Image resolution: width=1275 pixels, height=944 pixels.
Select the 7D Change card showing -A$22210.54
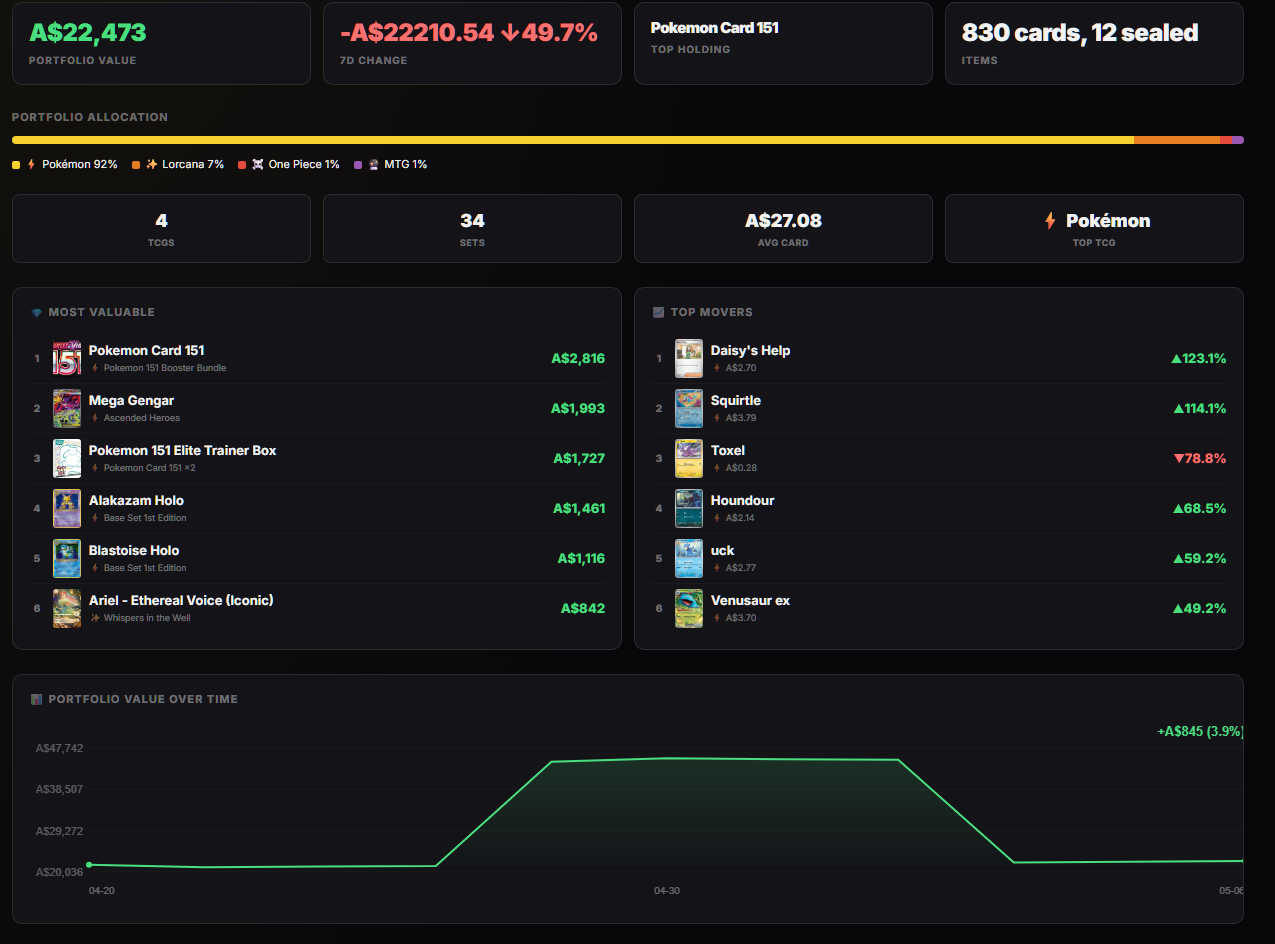[472, 43]
